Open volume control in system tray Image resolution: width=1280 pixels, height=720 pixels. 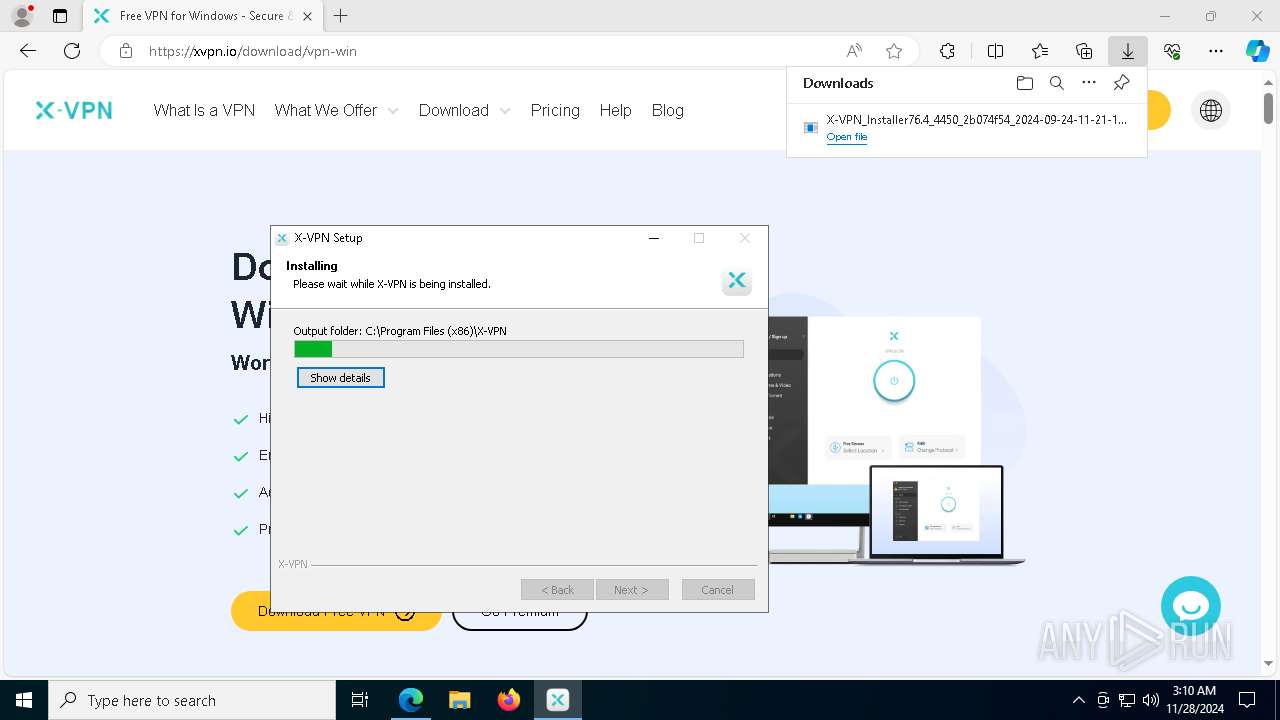tap(1150, 700)
